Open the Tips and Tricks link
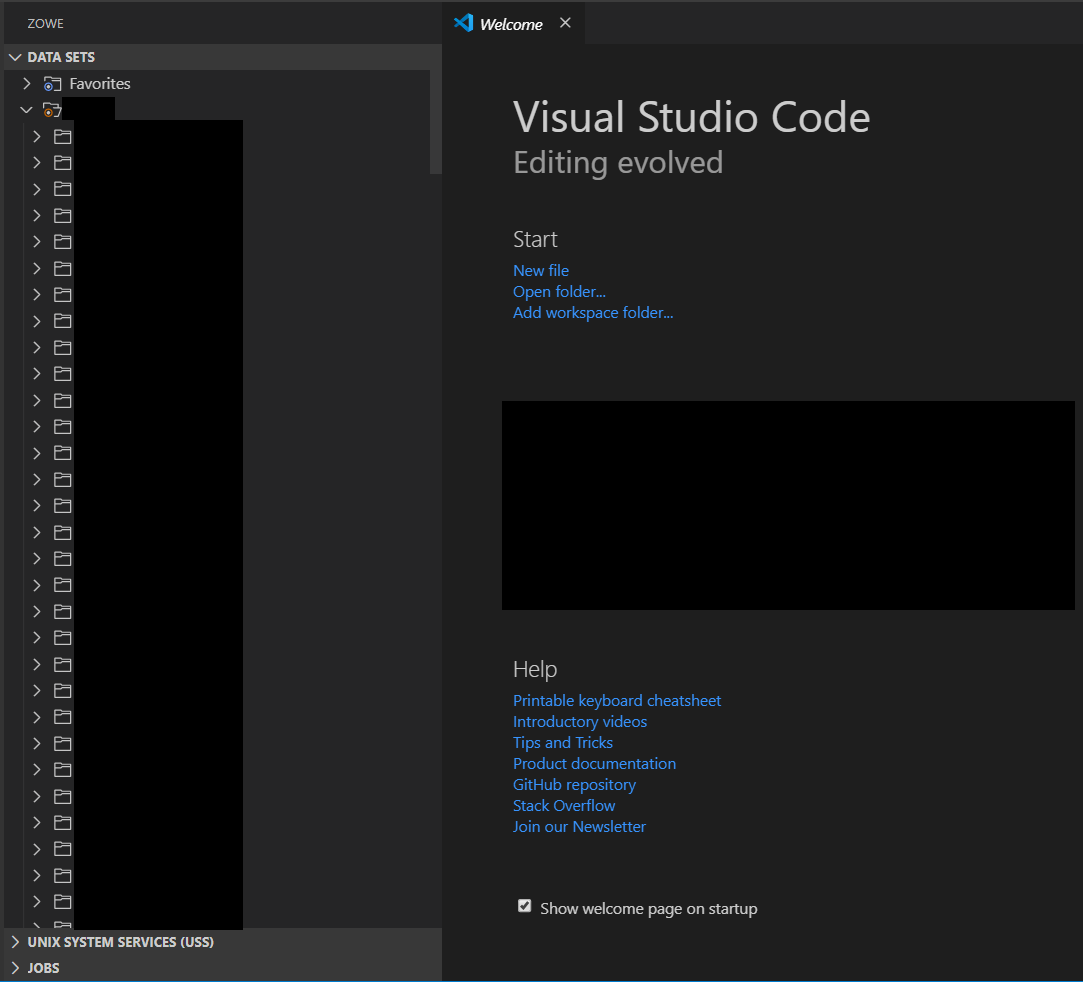 pyautogui.click(x=563, y=743)
